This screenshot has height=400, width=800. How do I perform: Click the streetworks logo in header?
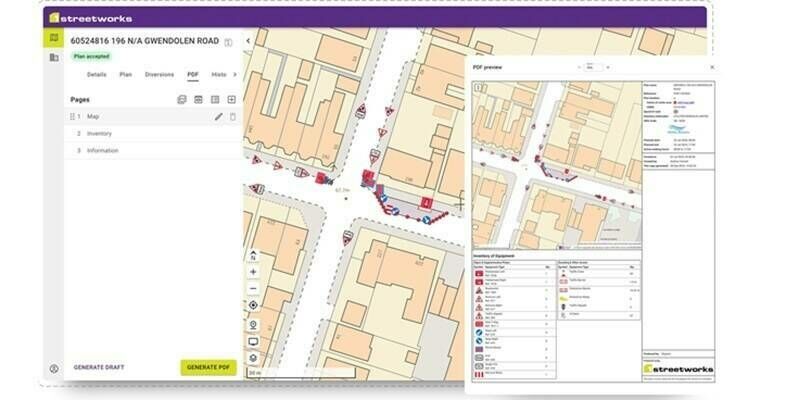90,18
